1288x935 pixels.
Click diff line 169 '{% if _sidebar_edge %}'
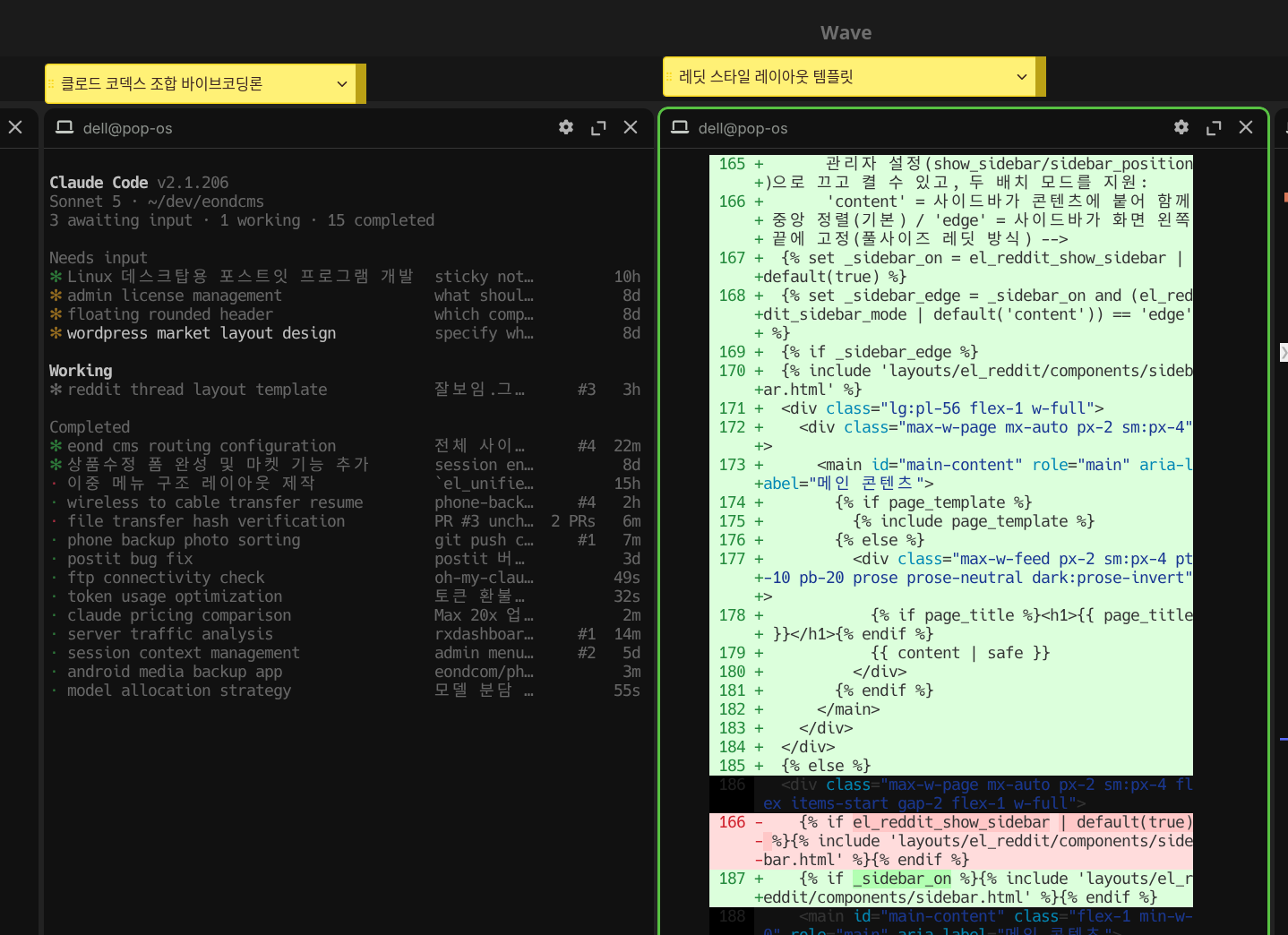(x=951, y=352)
